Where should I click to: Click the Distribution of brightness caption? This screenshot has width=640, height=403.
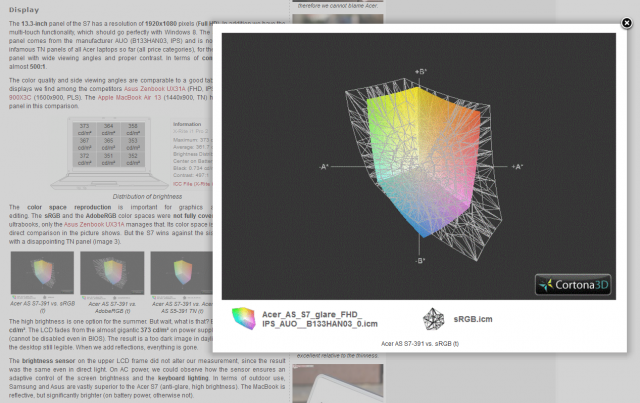coord(147,197)
